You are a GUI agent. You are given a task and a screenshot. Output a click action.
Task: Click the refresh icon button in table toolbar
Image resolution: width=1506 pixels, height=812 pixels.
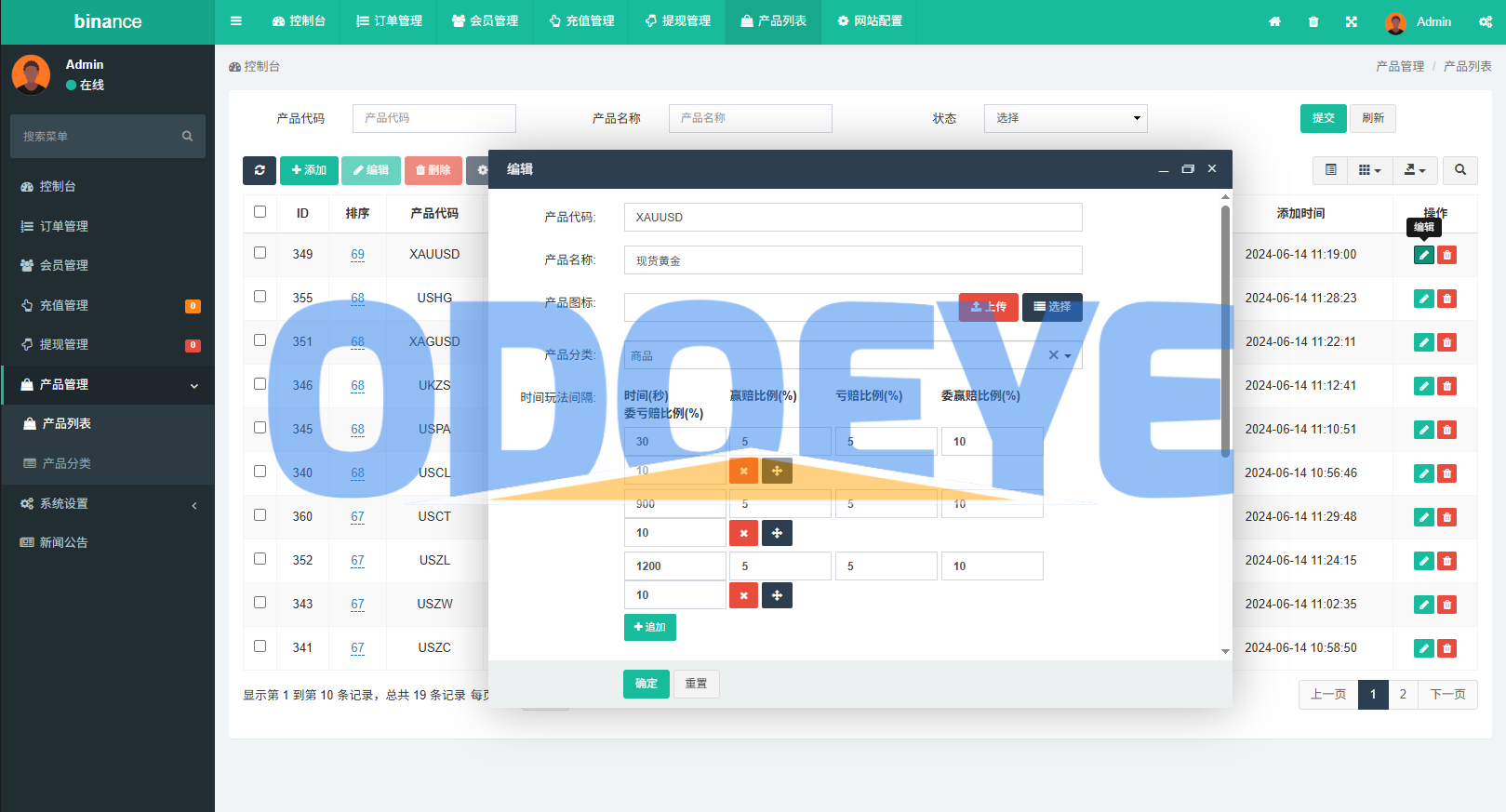[260, 170]
